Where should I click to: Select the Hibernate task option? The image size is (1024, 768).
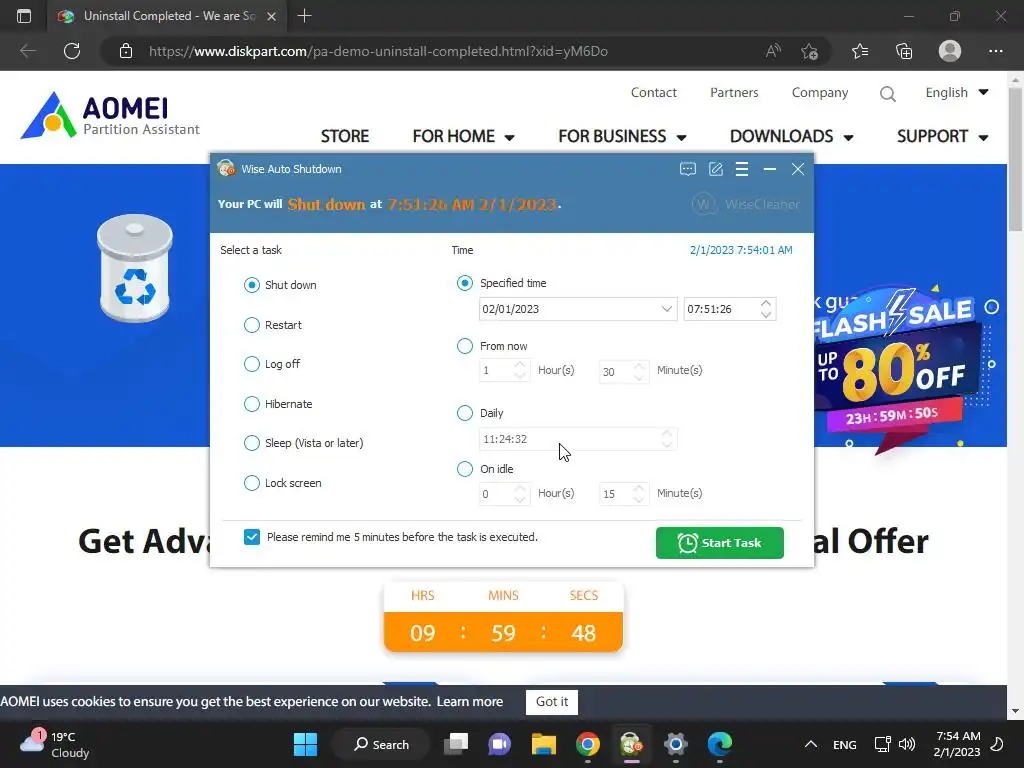click(251, 404)
